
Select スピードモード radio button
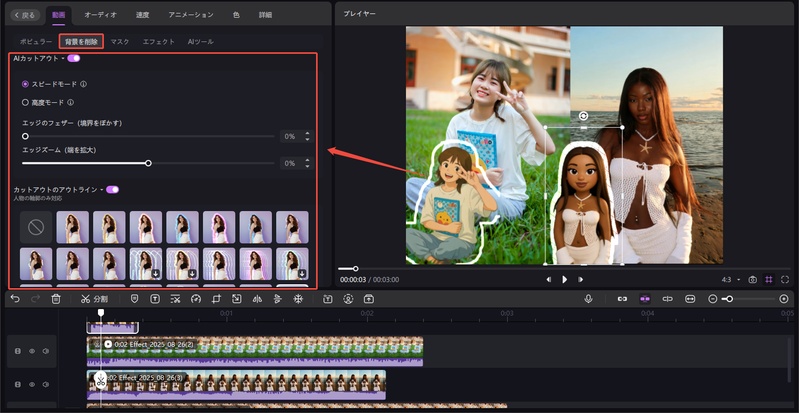click(25, 84)
